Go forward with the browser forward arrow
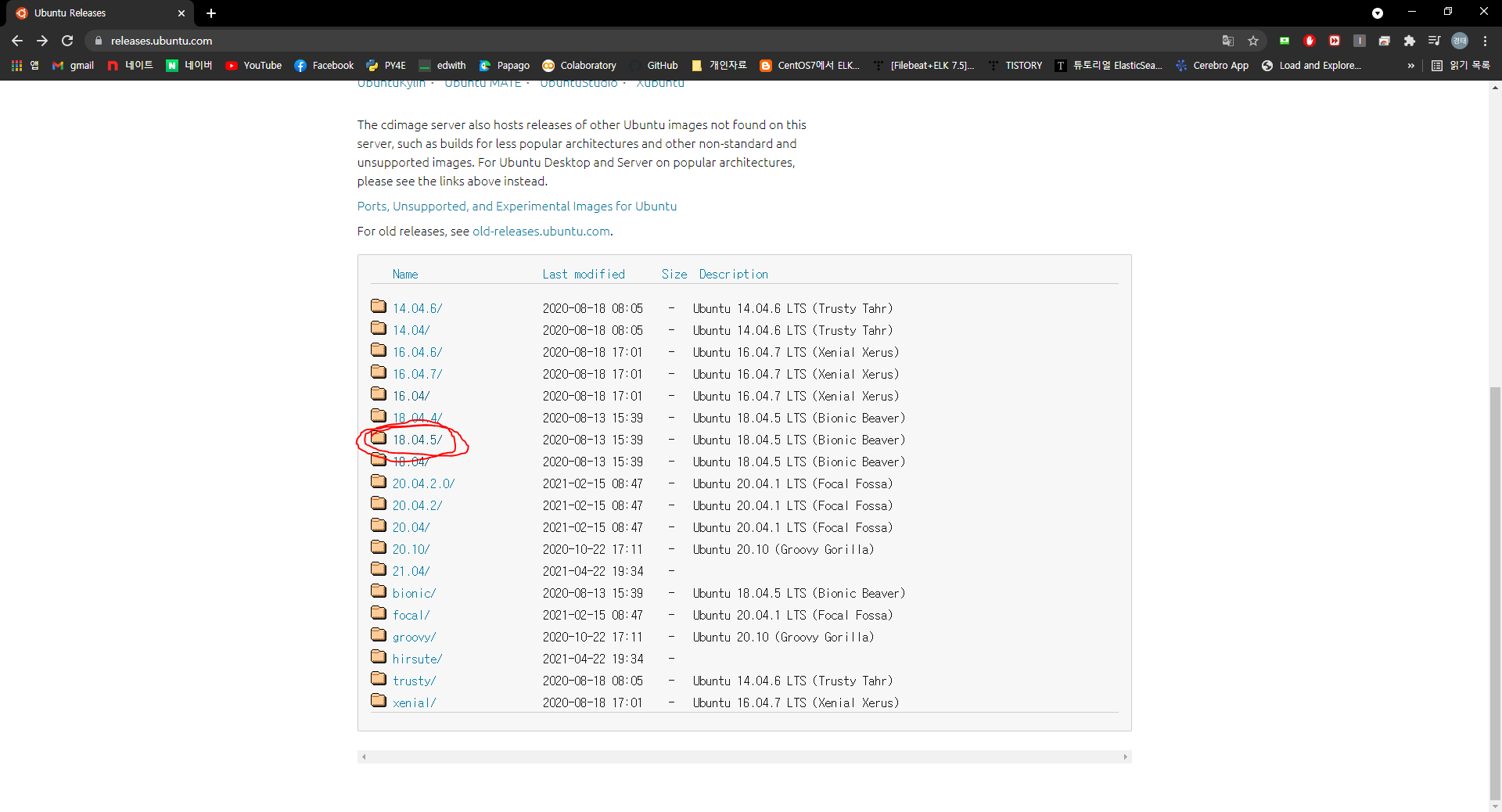This screenshot has height=812, width=1502. coord(42,41)
